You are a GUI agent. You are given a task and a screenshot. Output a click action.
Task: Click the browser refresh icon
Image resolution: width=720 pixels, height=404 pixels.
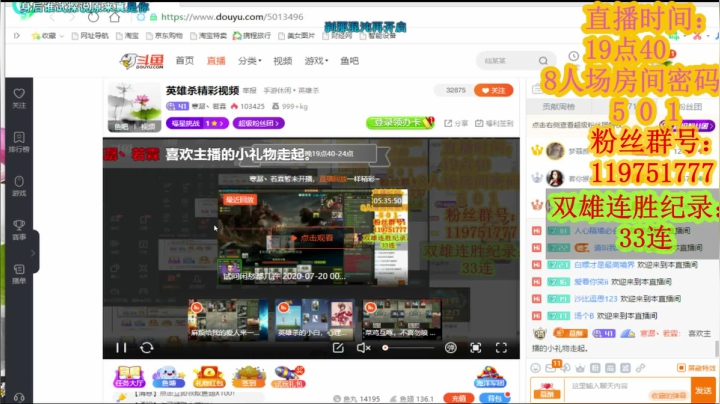[93, 17]
